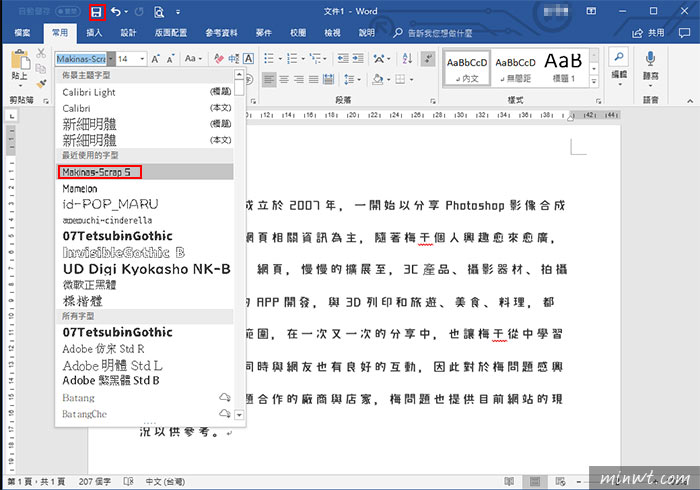The image size is (700, 490).
Task: Switch to the 版面配置 Layout tab
Action: 171,33
